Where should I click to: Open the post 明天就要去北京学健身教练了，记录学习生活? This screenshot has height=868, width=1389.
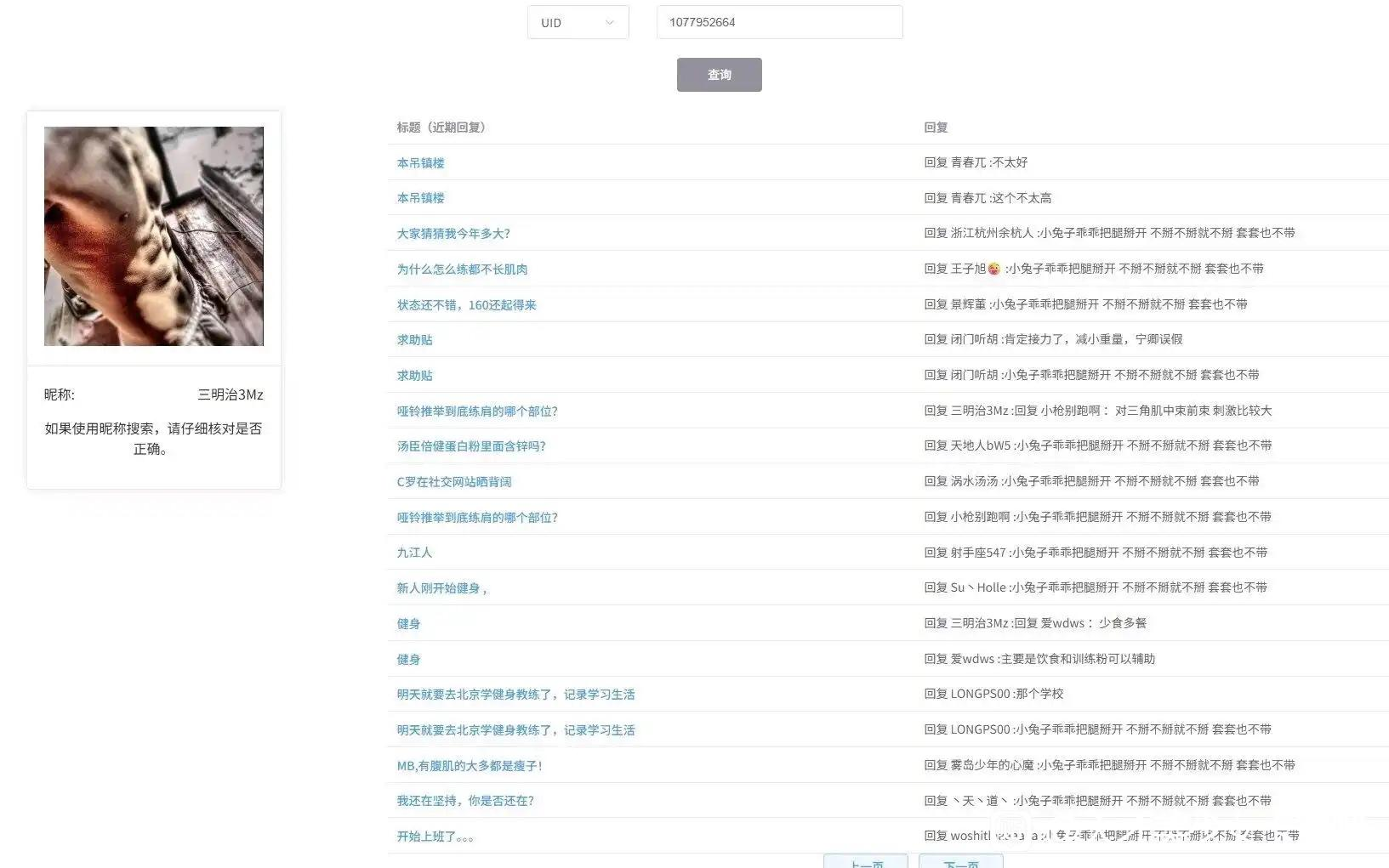(x=515, y=694)
